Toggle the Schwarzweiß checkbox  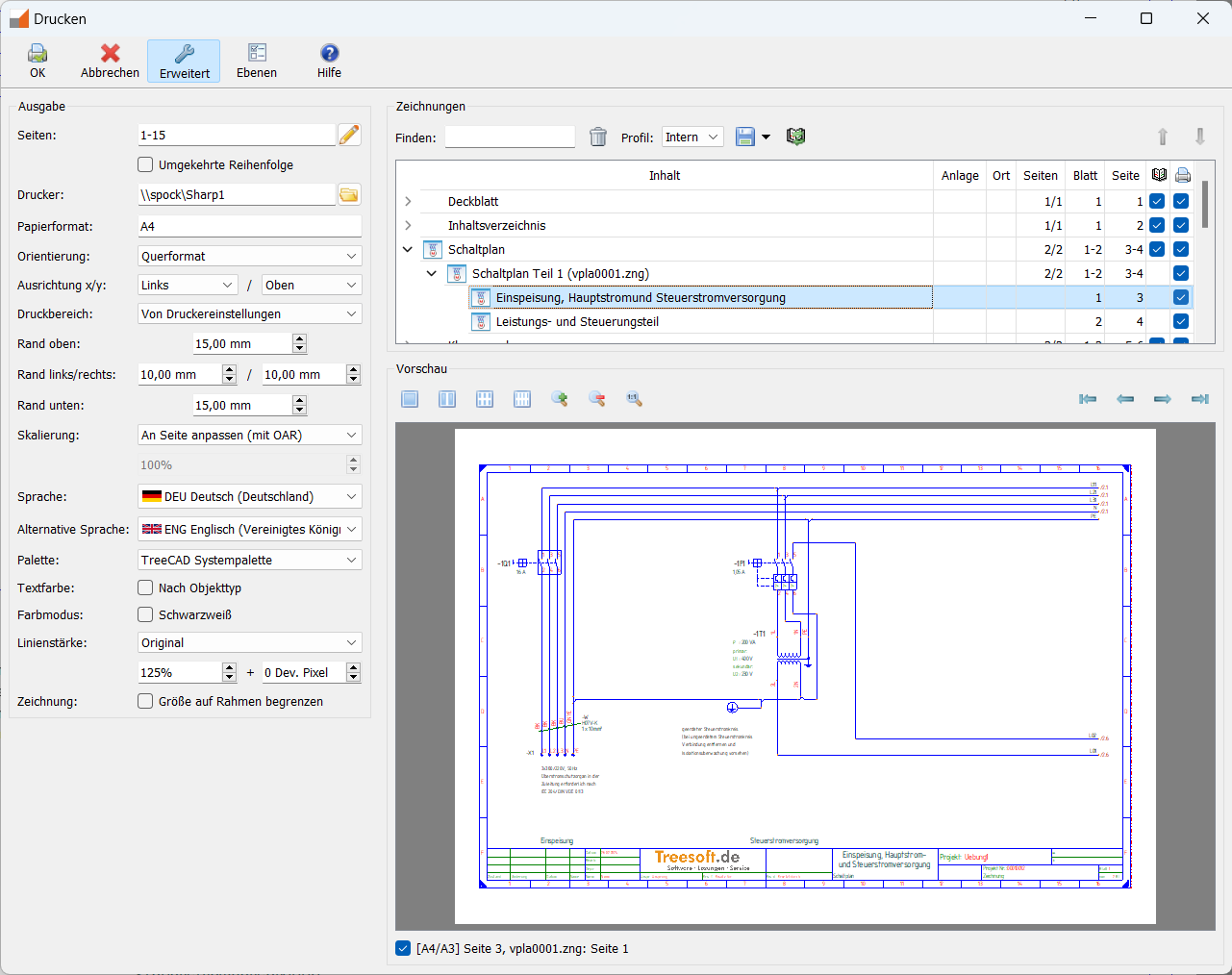pos(146,615)
